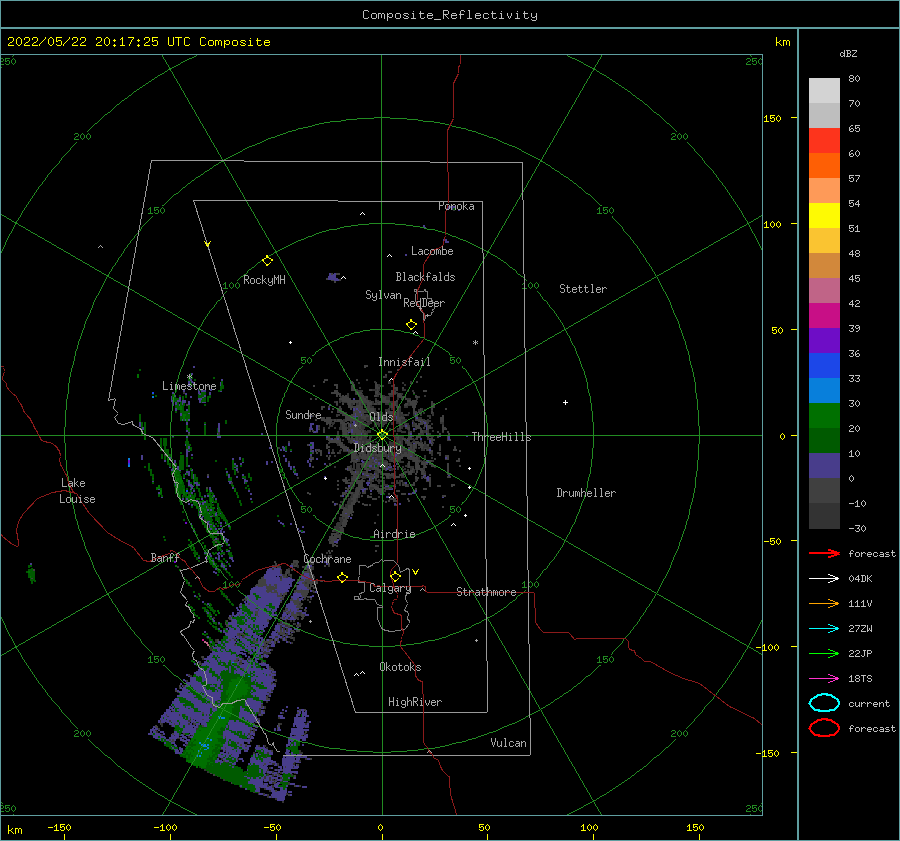Click the Innisfail label
Screen dimensions: 900x841
[404, 362]
